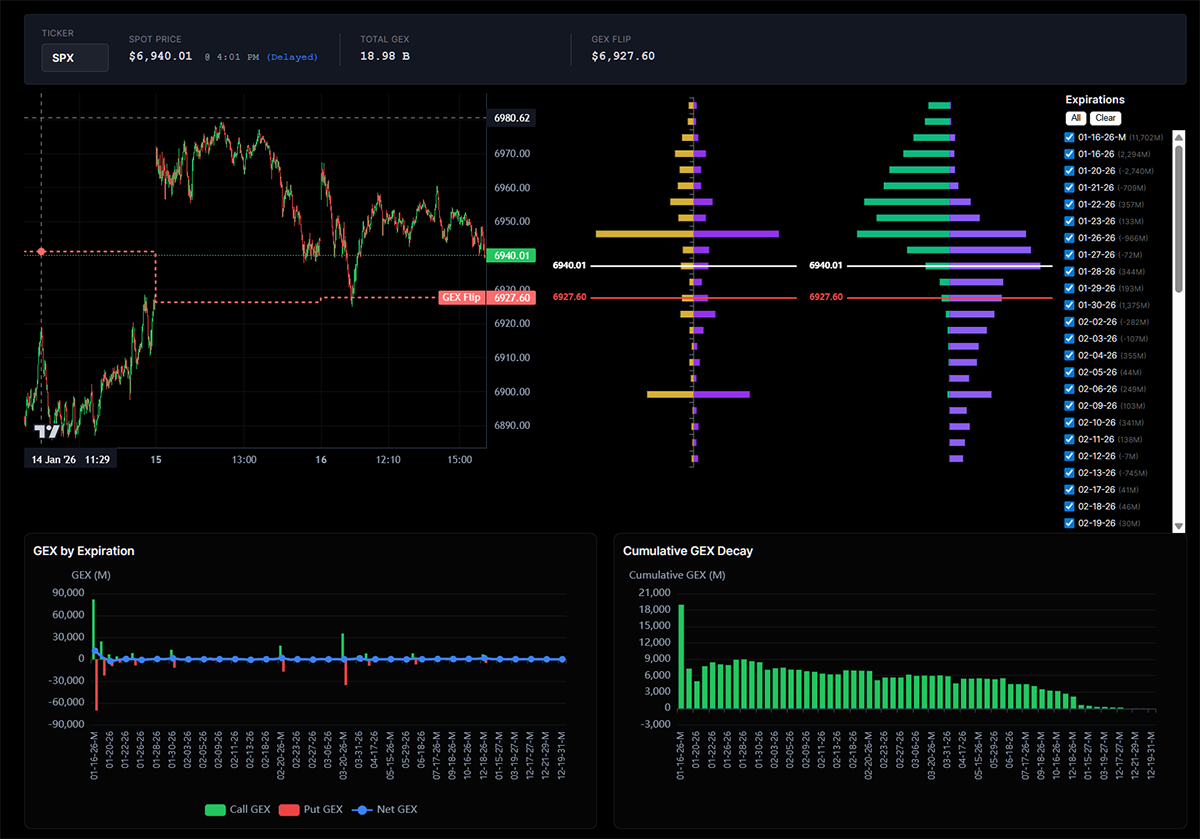This screenshot has width=1200, height=839.
Task: Toggle the 01-28-26 expiration checkbox
Action: pyautogui.click(x=1069, y=271)
